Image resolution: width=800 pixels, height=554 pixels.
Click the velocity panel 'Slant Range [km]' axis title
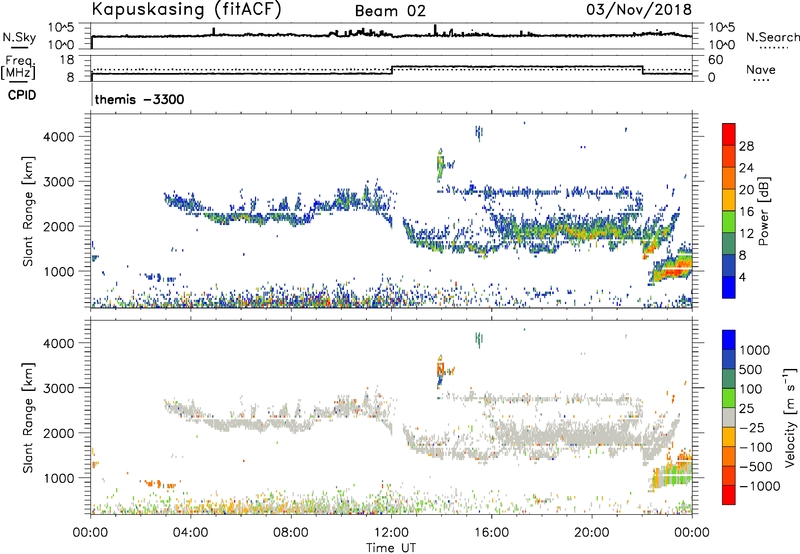coord(28,417)
